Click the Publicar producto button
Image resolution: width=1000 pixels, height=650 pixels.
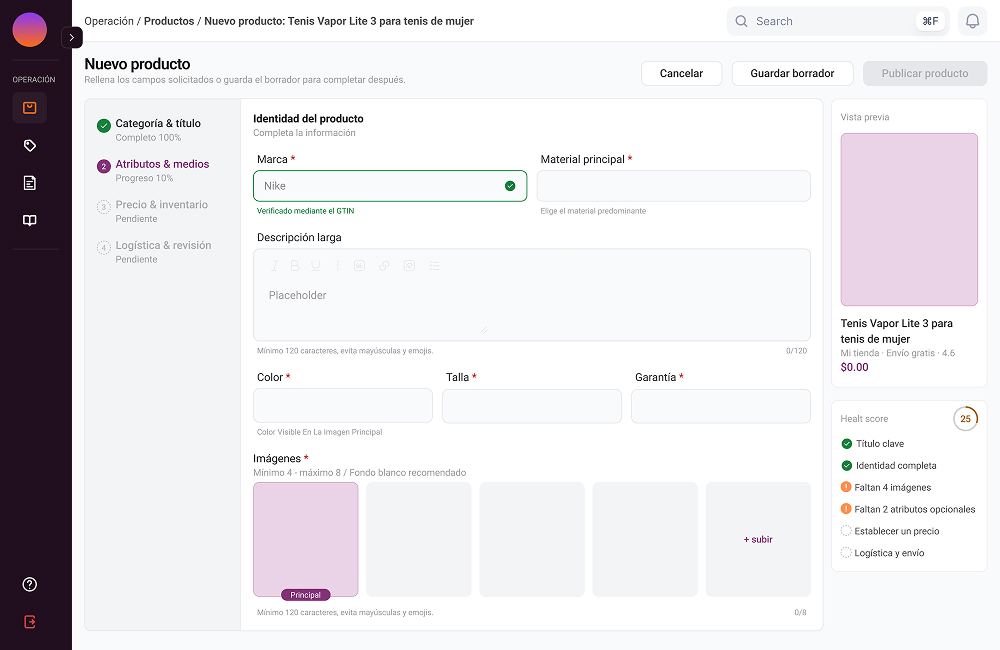pyautogui.click(x=925, y=73)
